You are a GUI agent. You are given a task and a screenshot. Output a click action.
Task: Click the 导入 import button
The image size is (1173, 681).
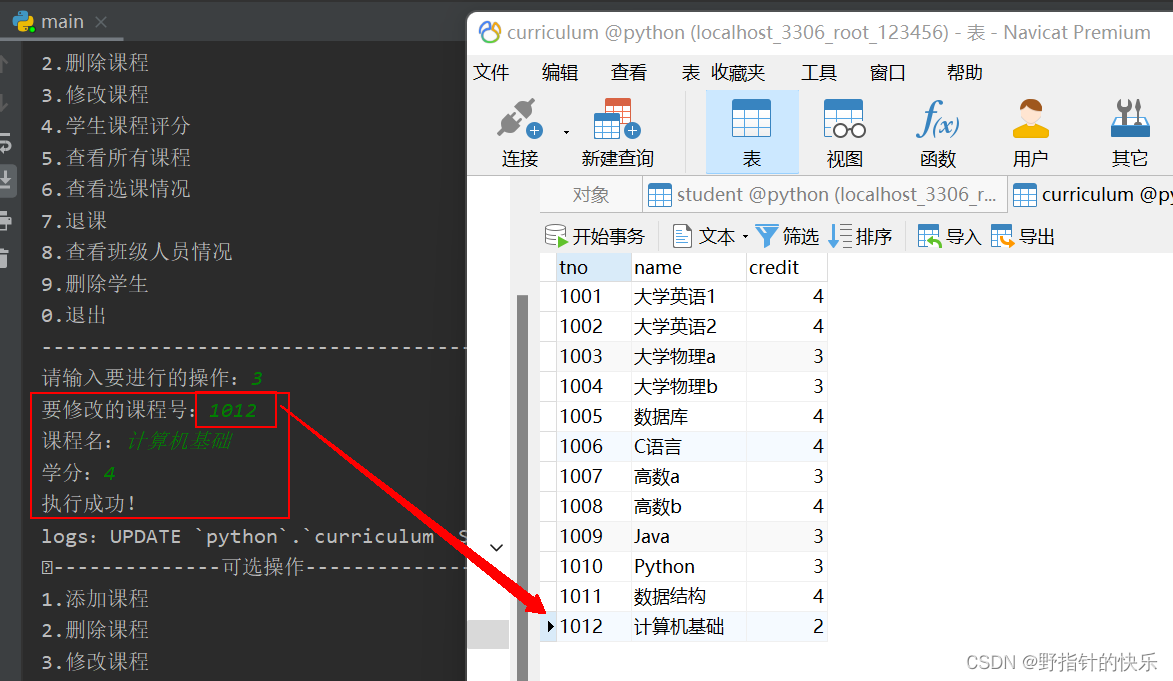(949, 236)
